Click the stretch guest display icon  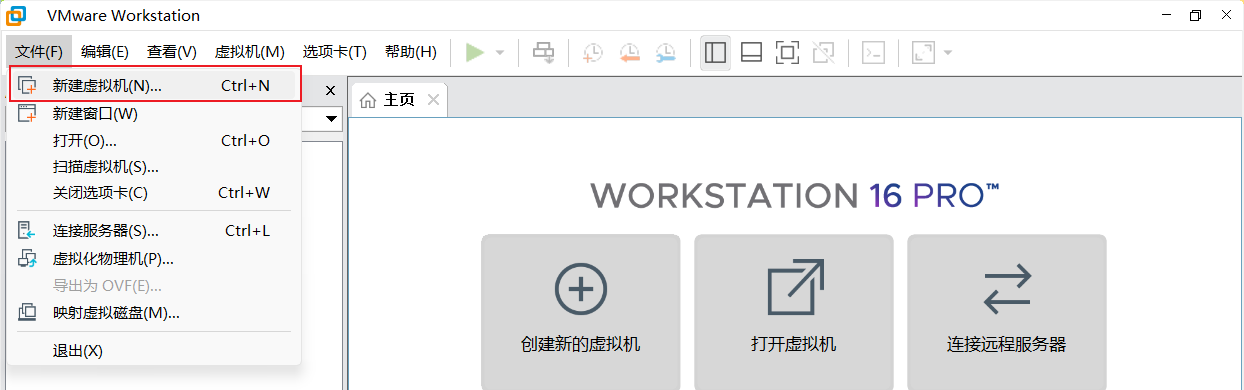(x=923, y=52)
